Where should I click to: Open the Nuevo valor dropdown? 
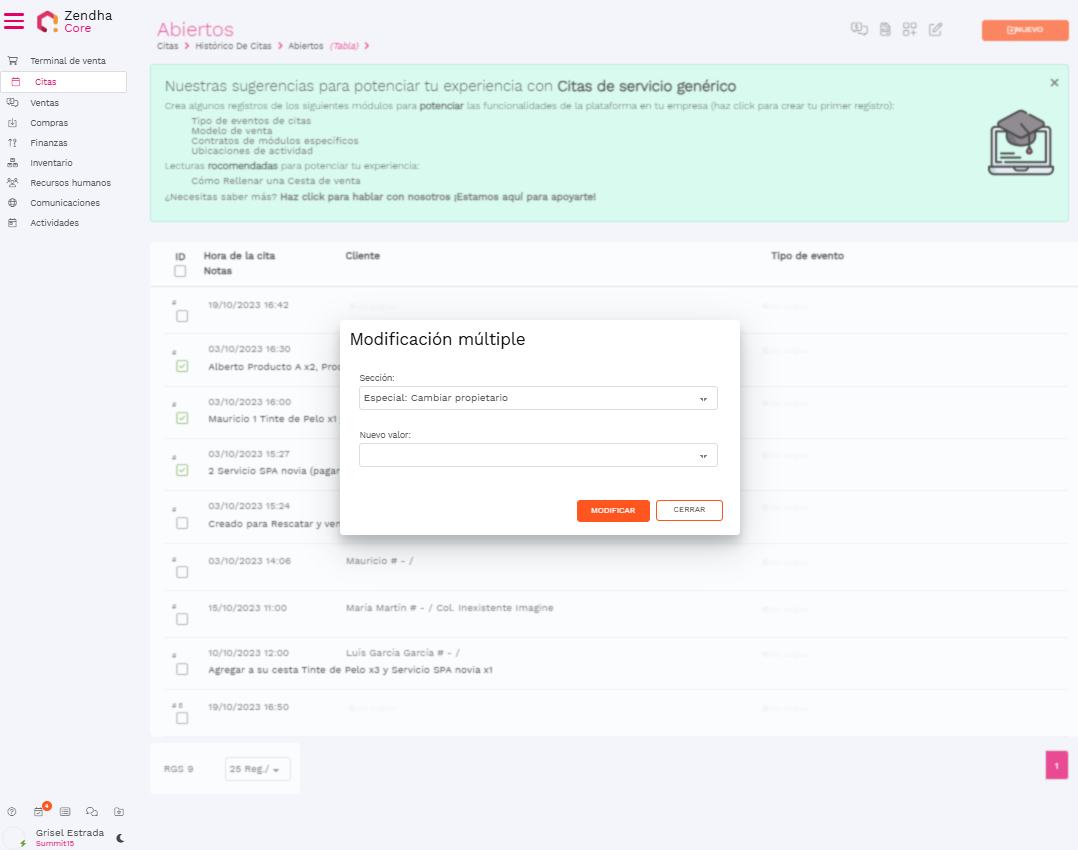[538, 456]
